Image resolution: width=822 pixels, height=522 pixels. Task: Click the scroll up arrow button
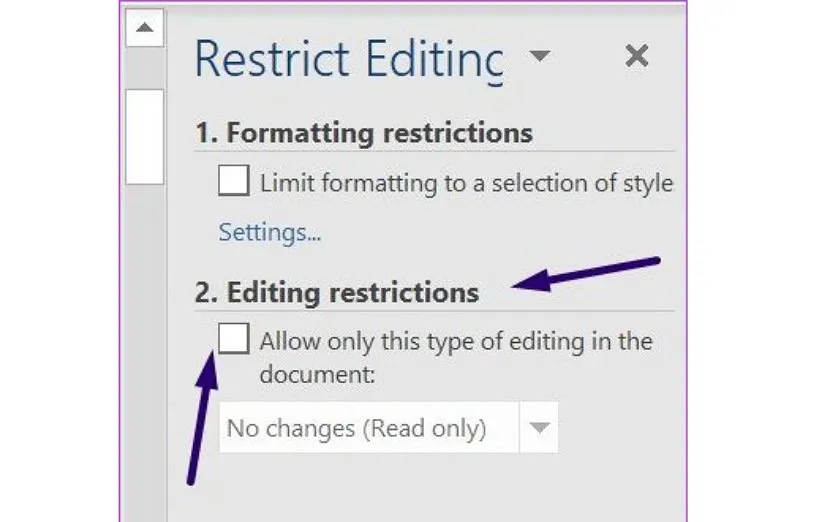point(145,29)
